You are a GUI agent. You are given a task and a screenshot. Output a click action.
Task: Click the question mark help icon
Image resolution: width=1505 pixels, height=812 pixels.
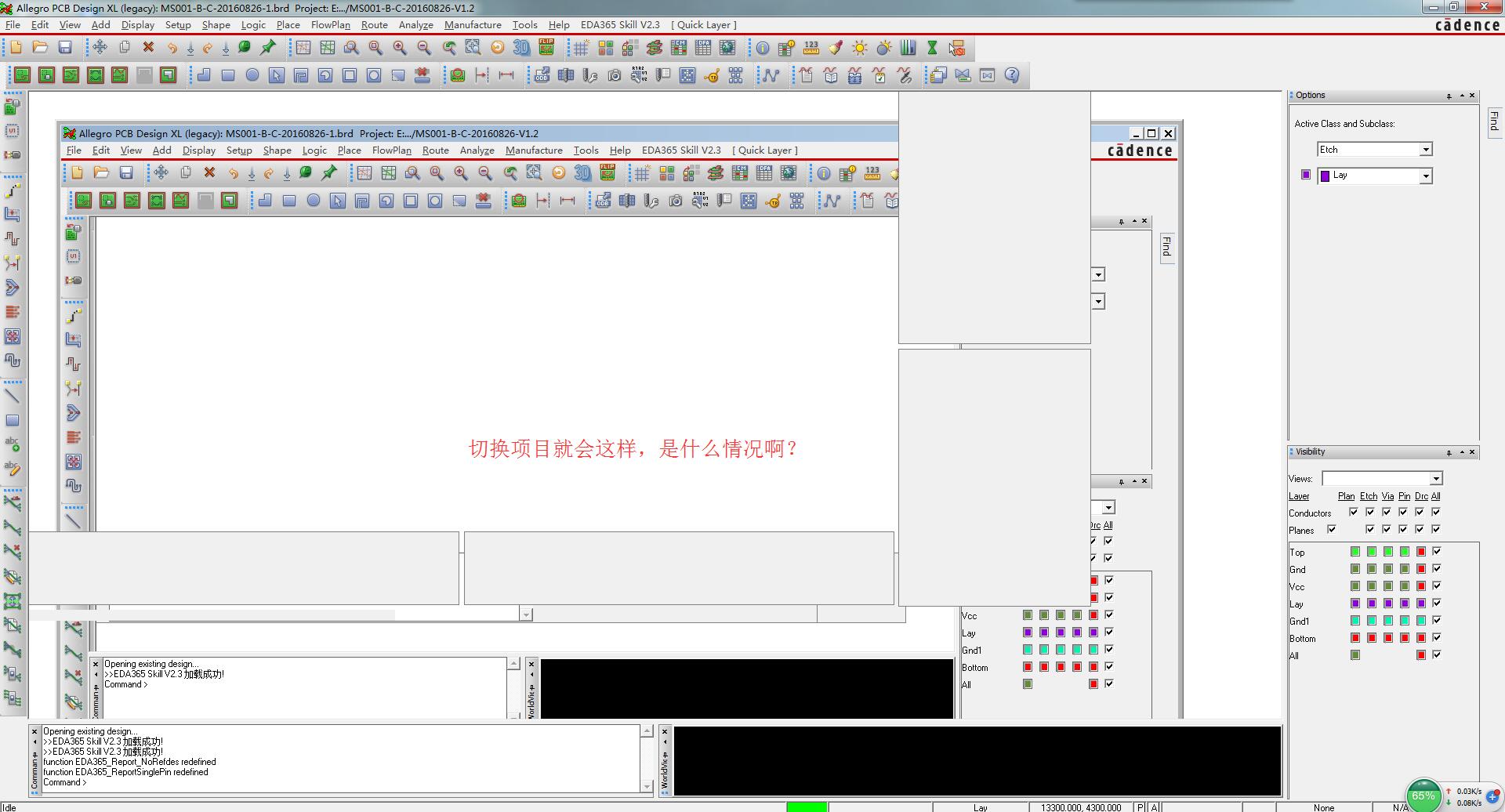tap(1012, 75)
